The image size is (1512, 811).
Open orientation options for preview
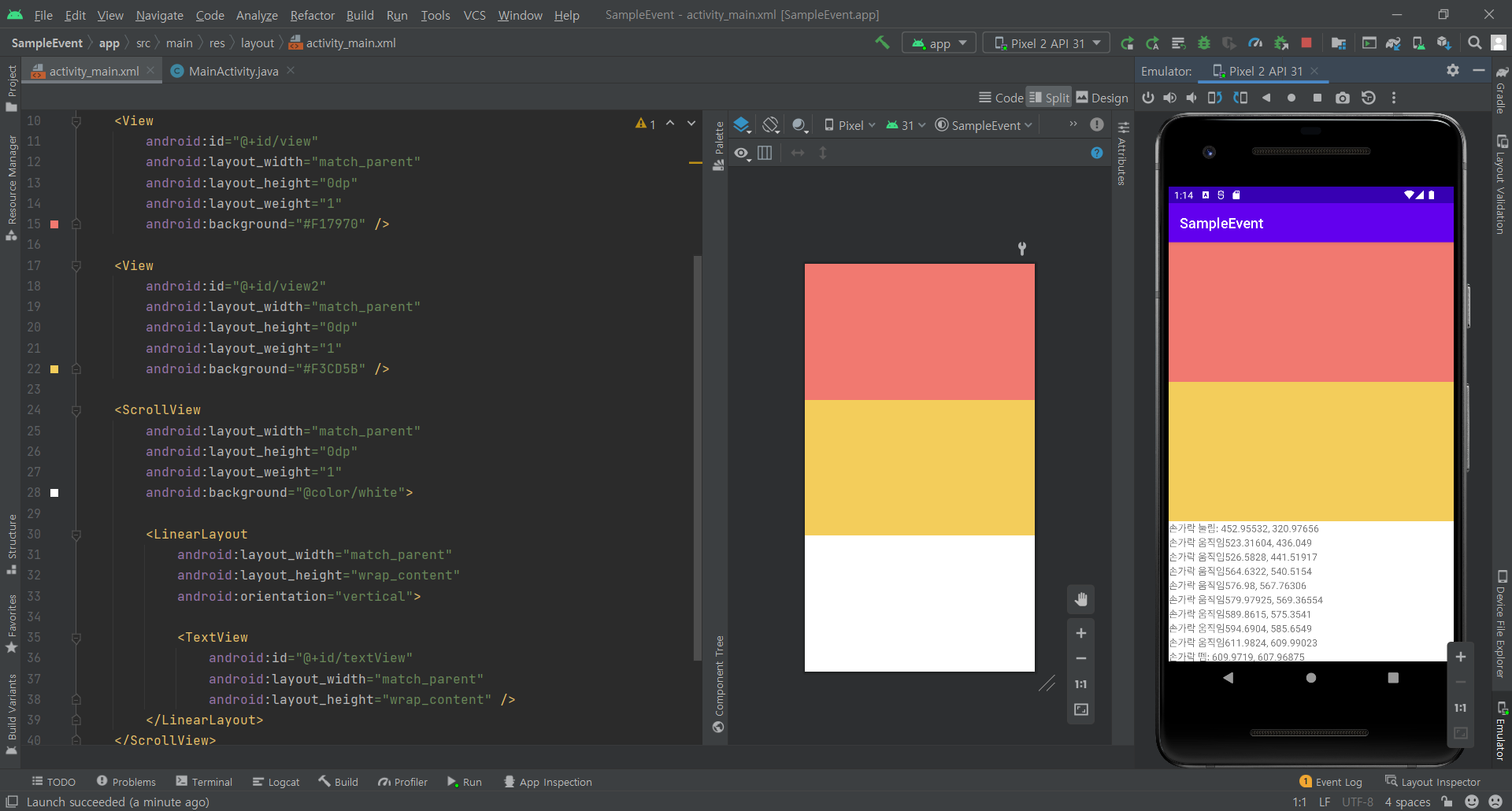click(x=771, y=124)
